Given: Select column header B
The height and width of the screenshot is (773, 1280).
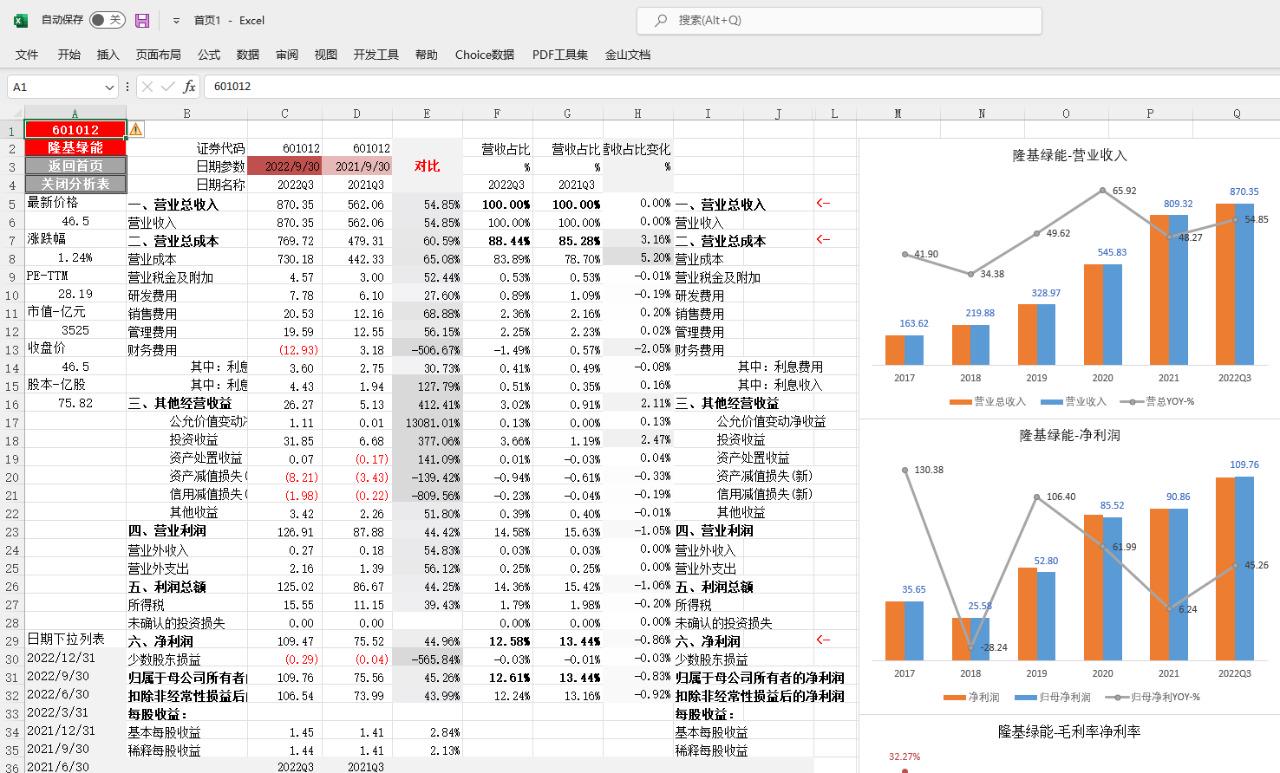Looking at the screenshot, I should (187, 113).
